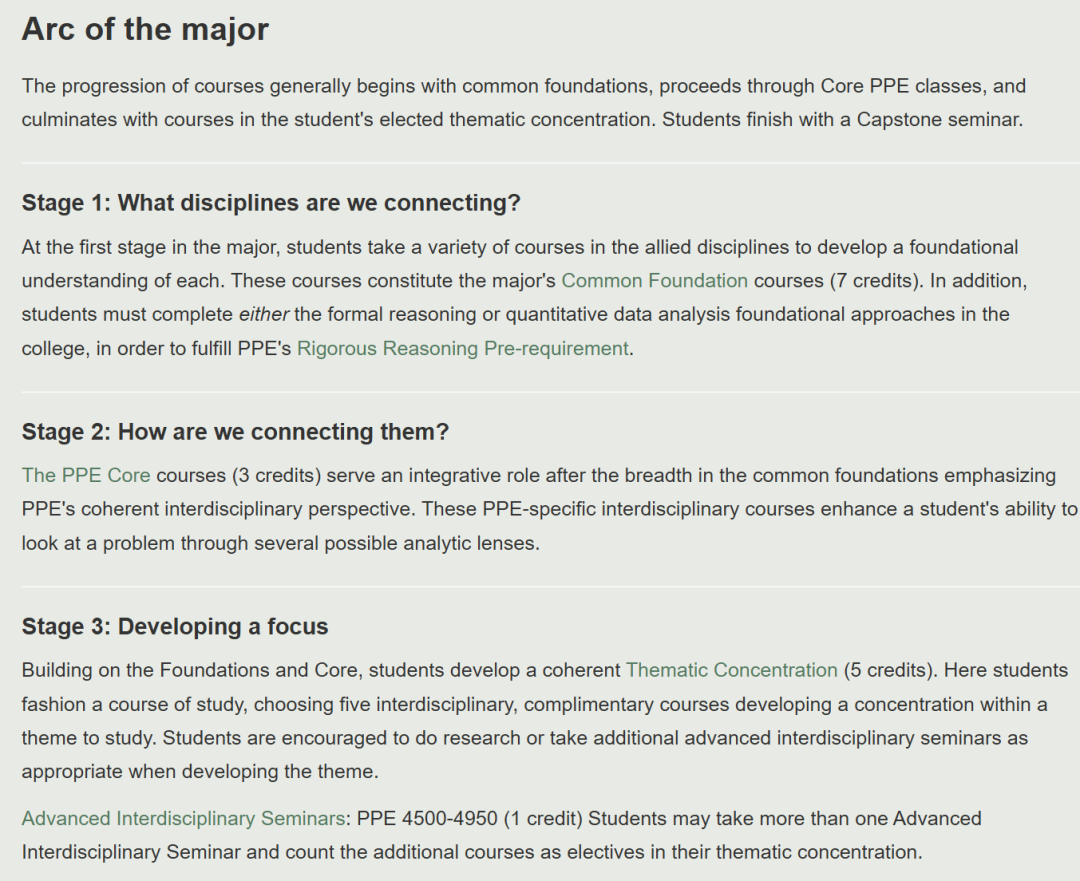Open the Rigorous Reasoning Pre-requirement link

point(463,349)
